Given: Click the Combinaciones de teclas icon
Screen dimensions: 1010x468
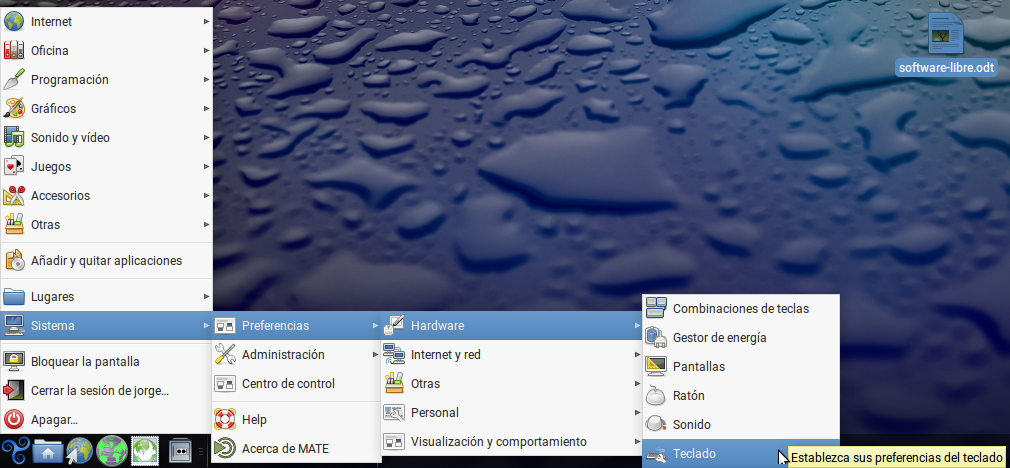Looking at the screenshot, I should (656, 309).
